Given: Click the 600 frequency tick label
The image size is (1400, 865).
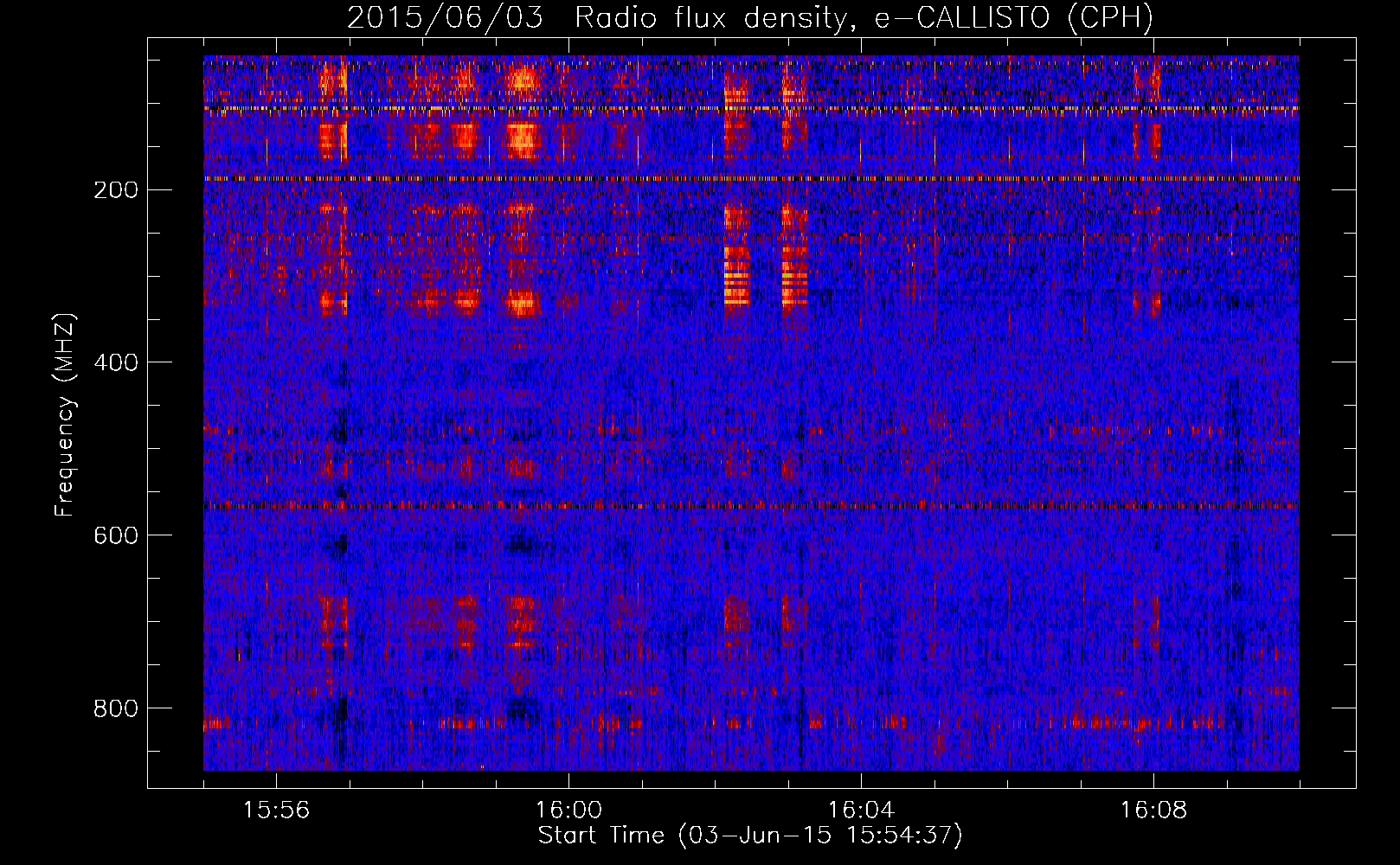Looking at the screenshot, I should pos(116,535).
